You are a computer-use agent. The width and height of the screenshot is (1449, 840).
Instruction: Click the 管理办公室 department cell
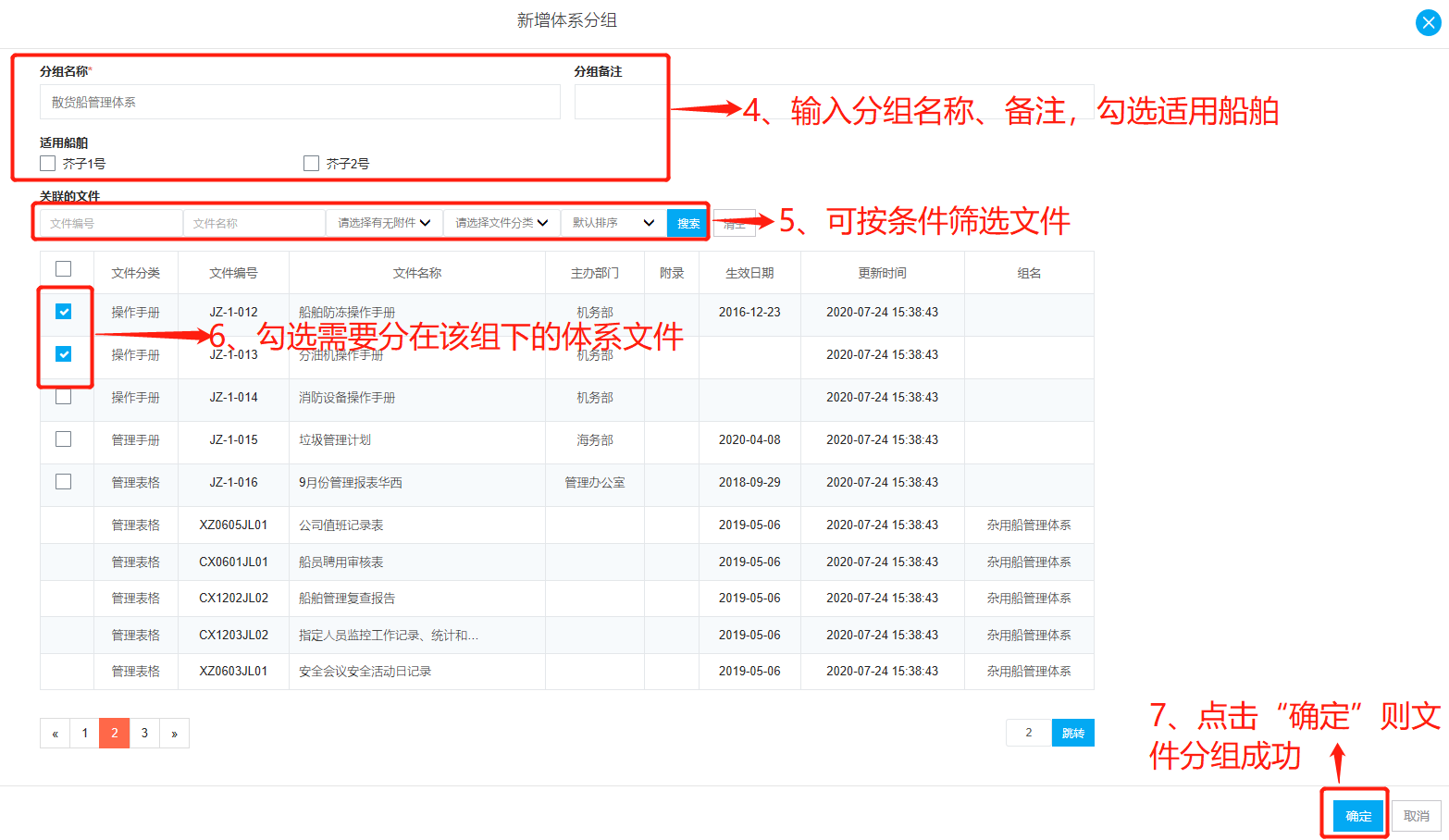(x=595, y=483)
